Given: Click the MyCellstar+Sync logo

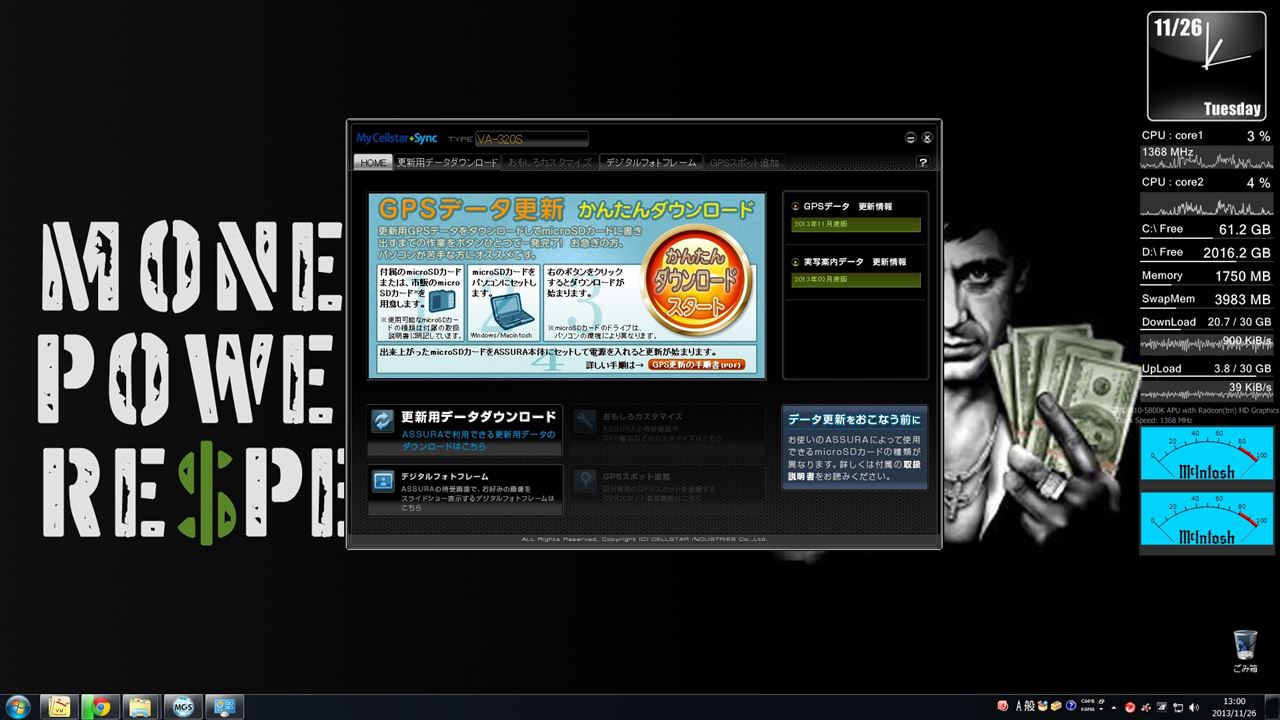Looking at the screenshot, I should point(397,138).
